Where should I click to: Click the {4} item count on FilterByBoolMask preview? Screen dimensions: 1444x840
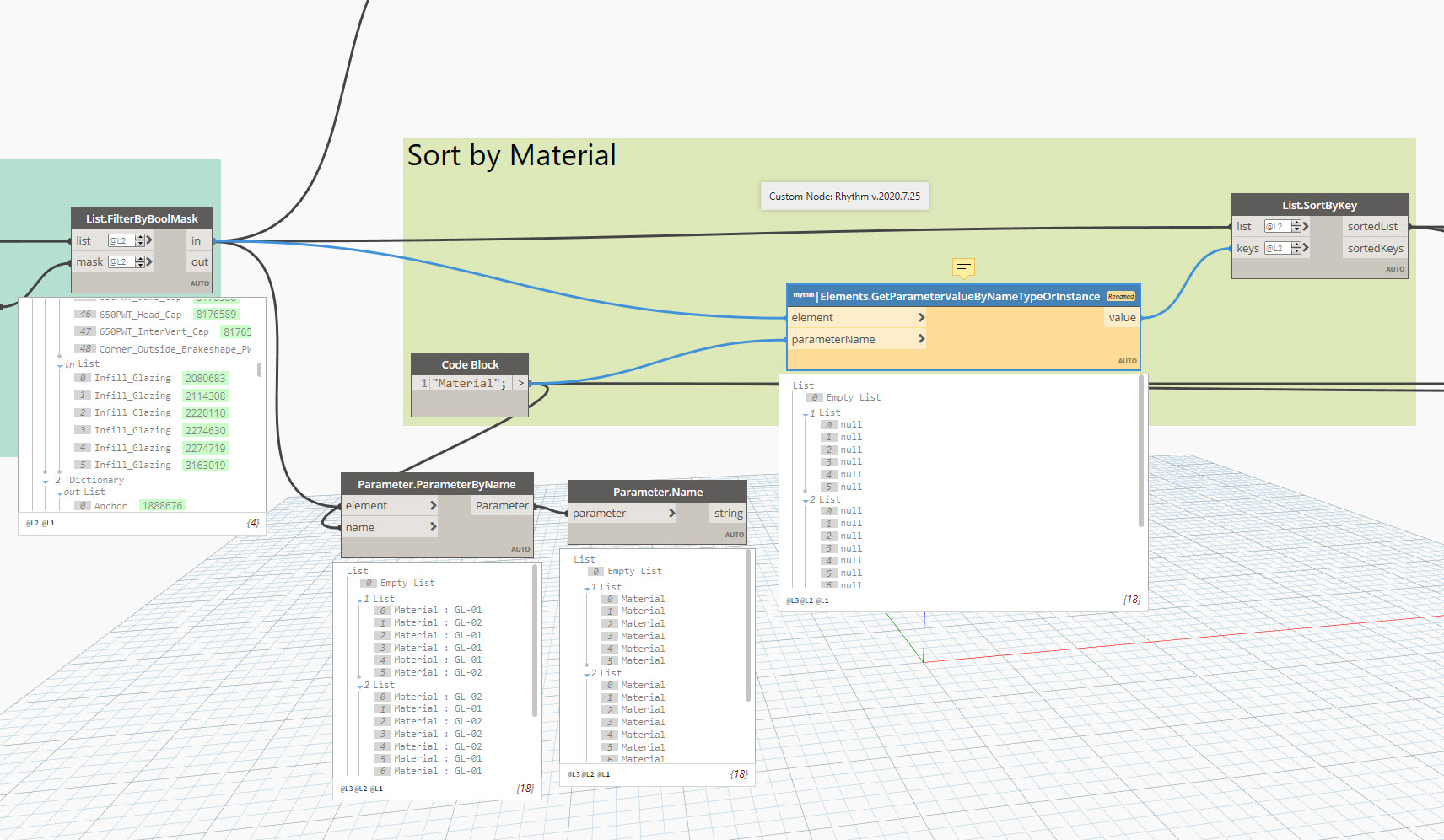pyautogui.click(x=252, y=523)
